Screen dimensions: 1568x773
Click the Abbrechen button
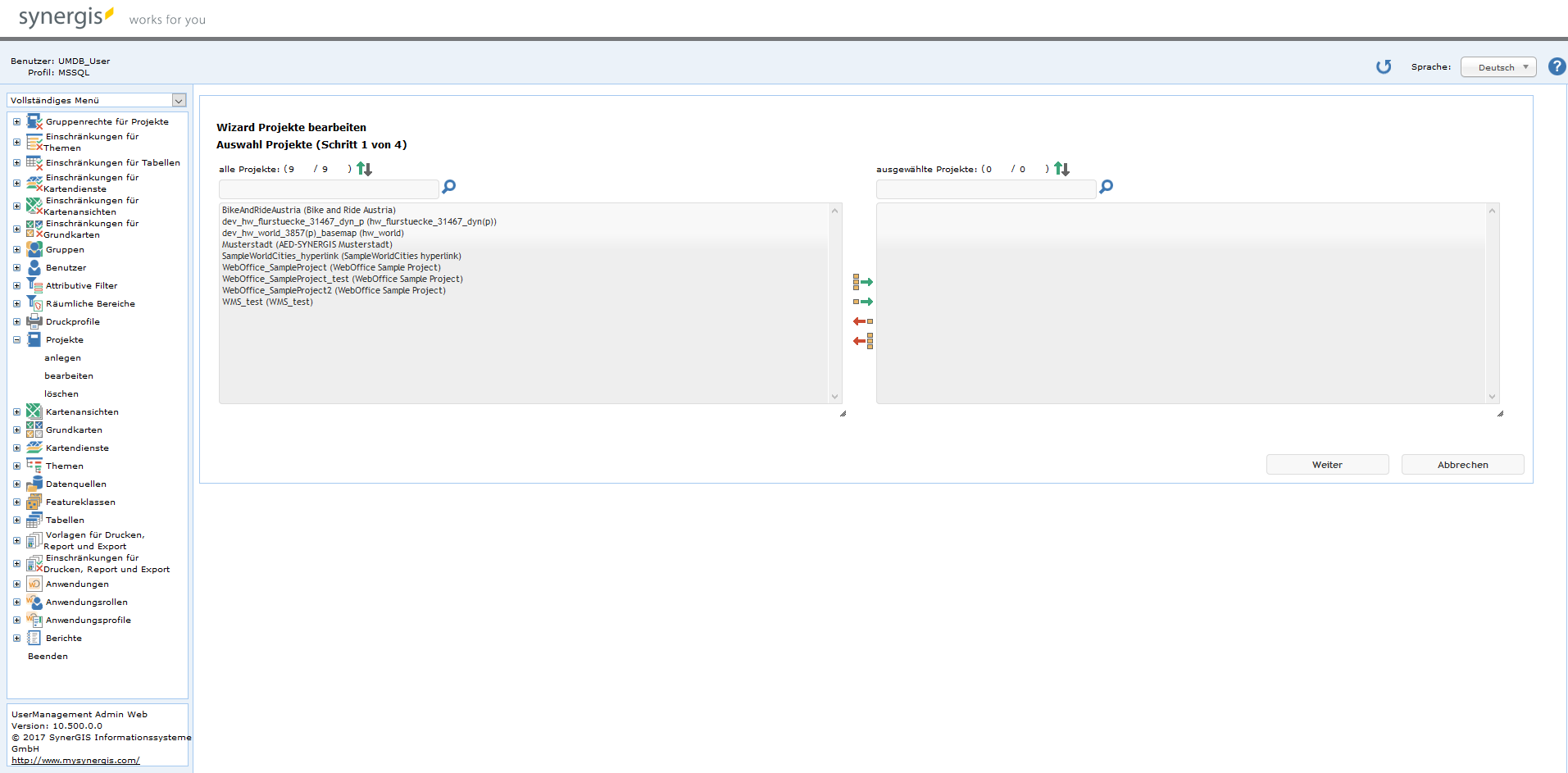[1462, 465]
